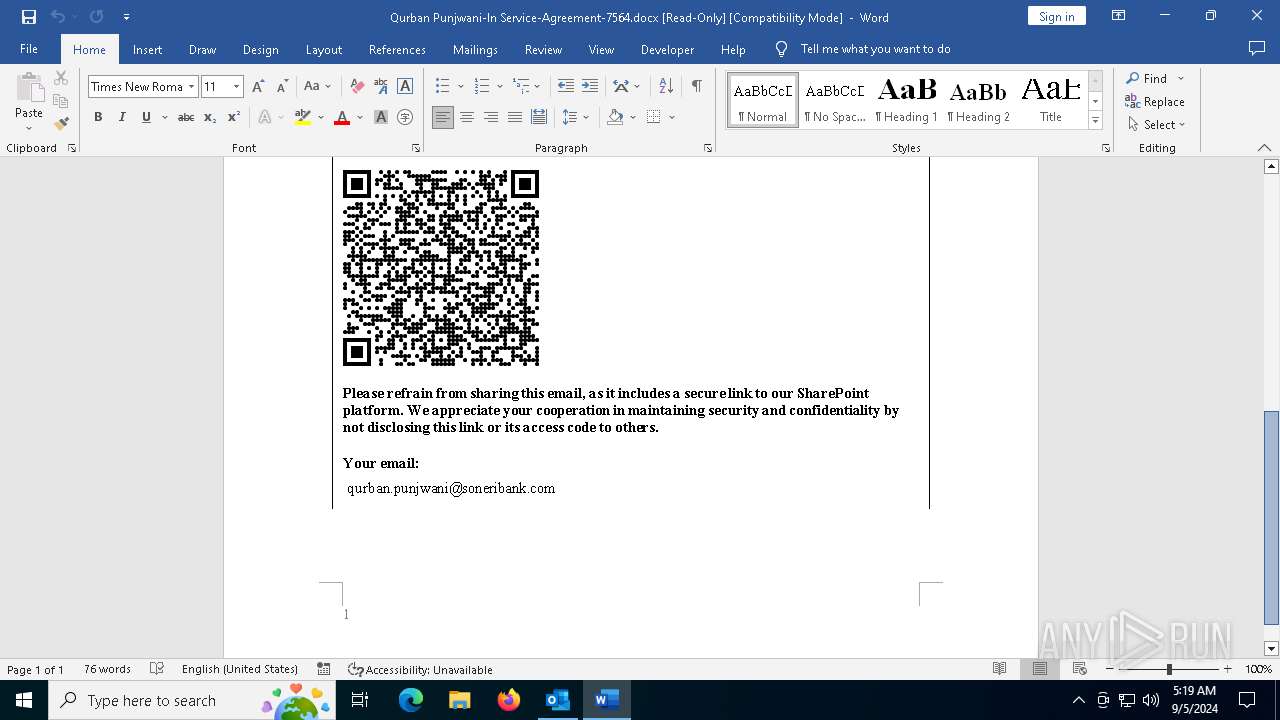
Task: Expand the Multilevel List dropdown
Action: [538, 87]
